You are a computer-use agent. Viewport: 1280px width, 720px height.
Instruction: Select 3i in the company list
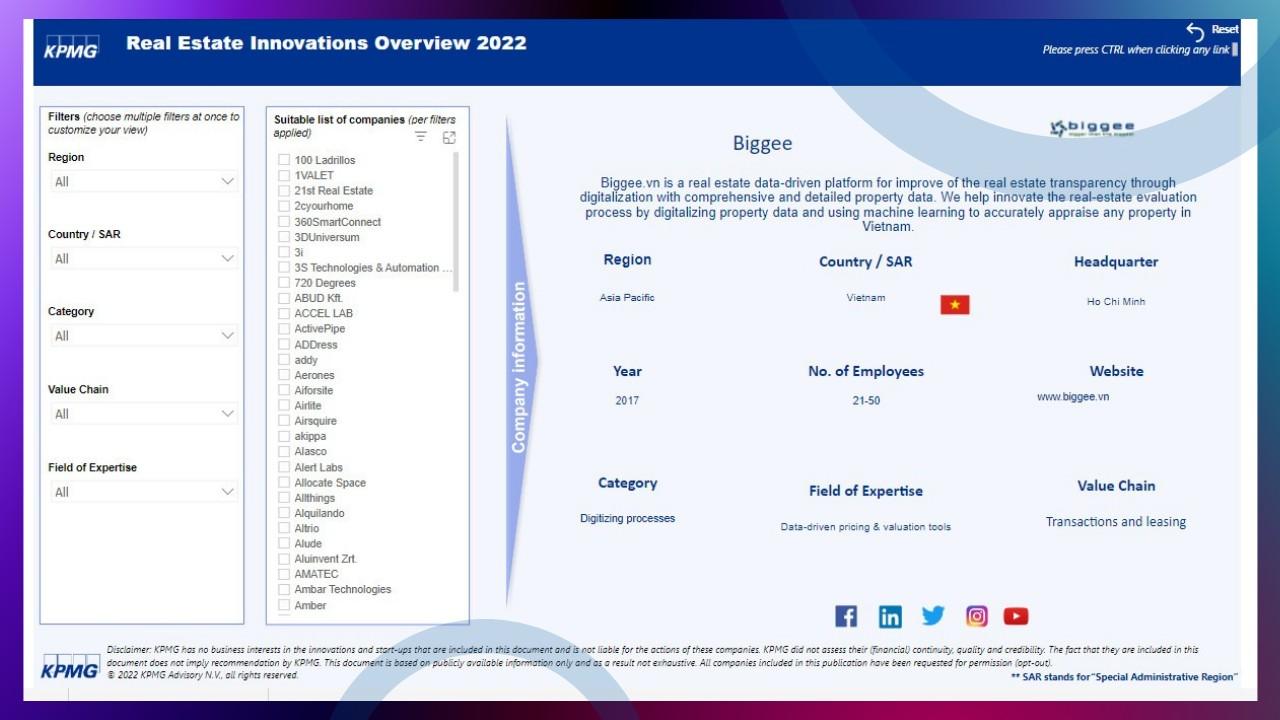299,252
